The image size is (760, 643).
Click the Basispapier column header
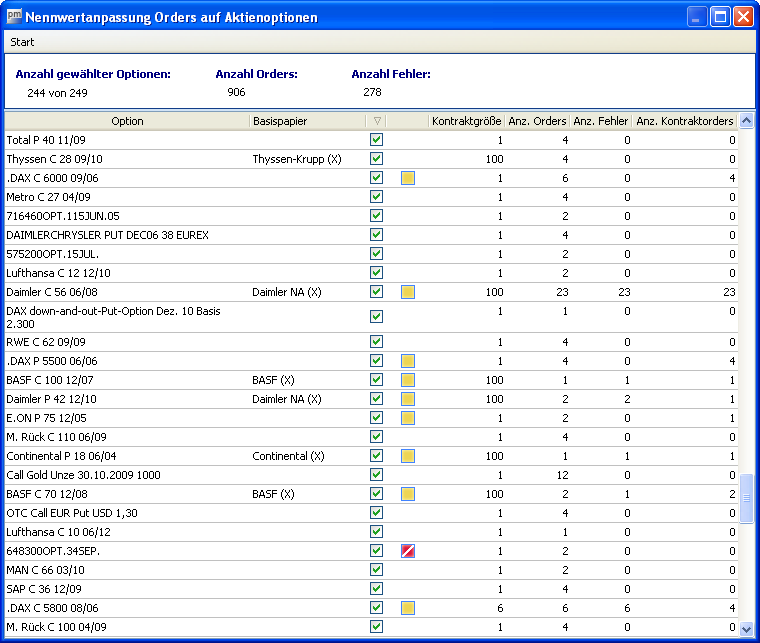(307, 121)
